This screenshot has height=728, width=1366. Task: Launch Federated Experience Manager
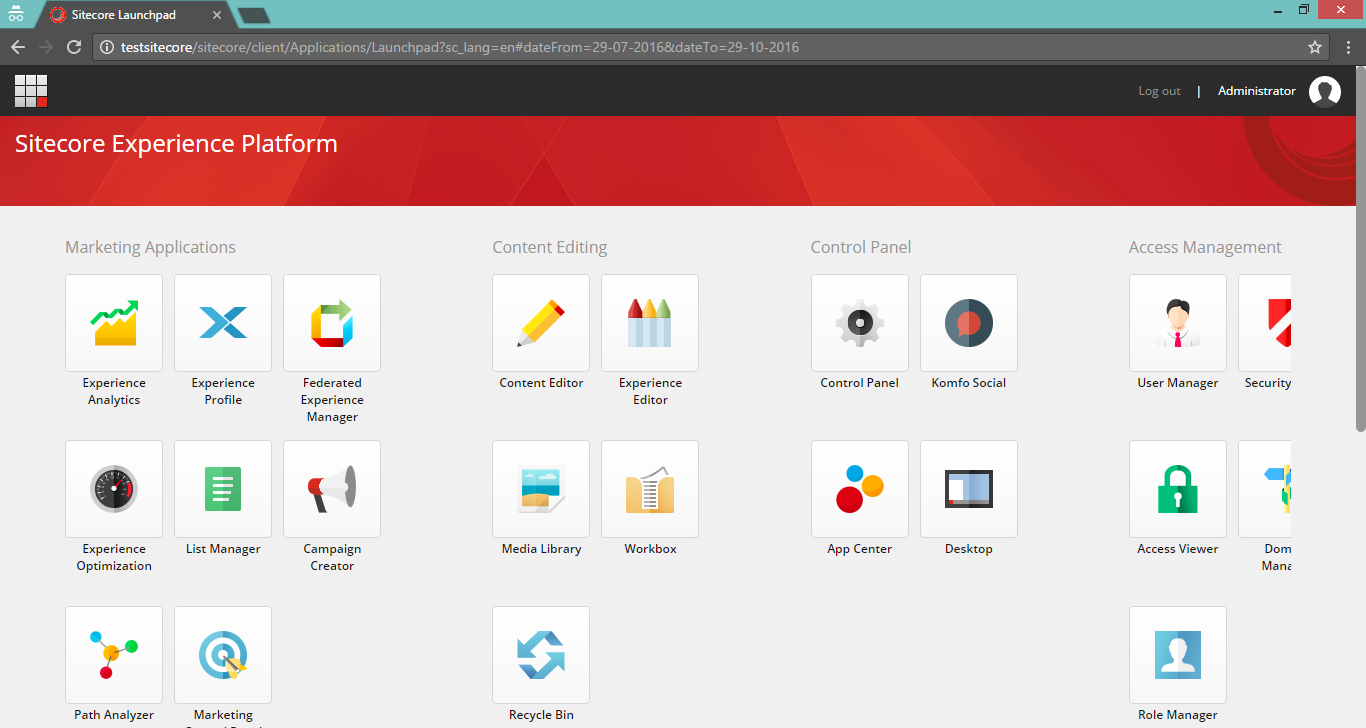332,323
